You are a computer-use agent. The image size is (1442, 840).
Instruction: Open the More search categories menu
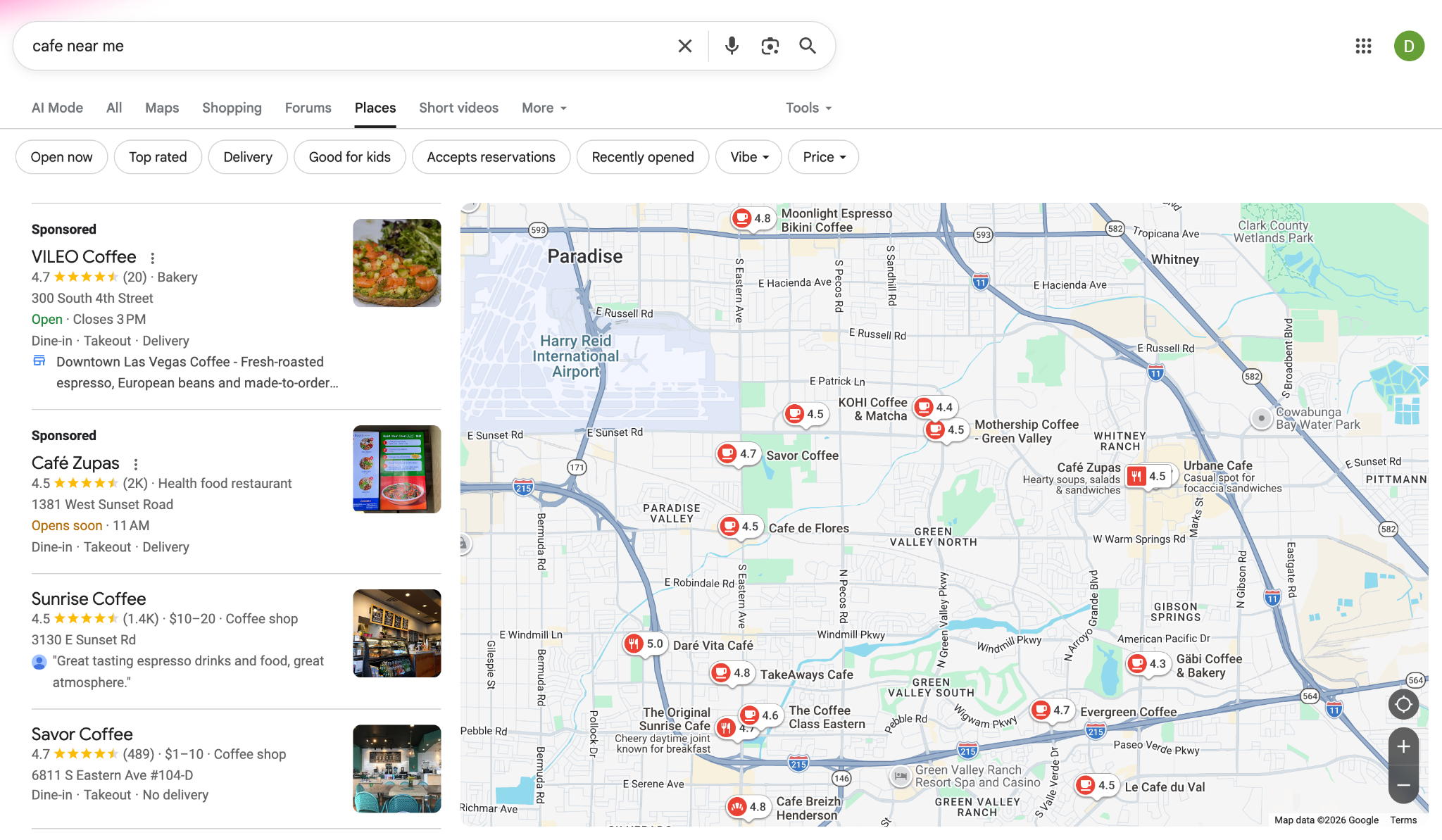pyautogui.click(x=544, y=108)
